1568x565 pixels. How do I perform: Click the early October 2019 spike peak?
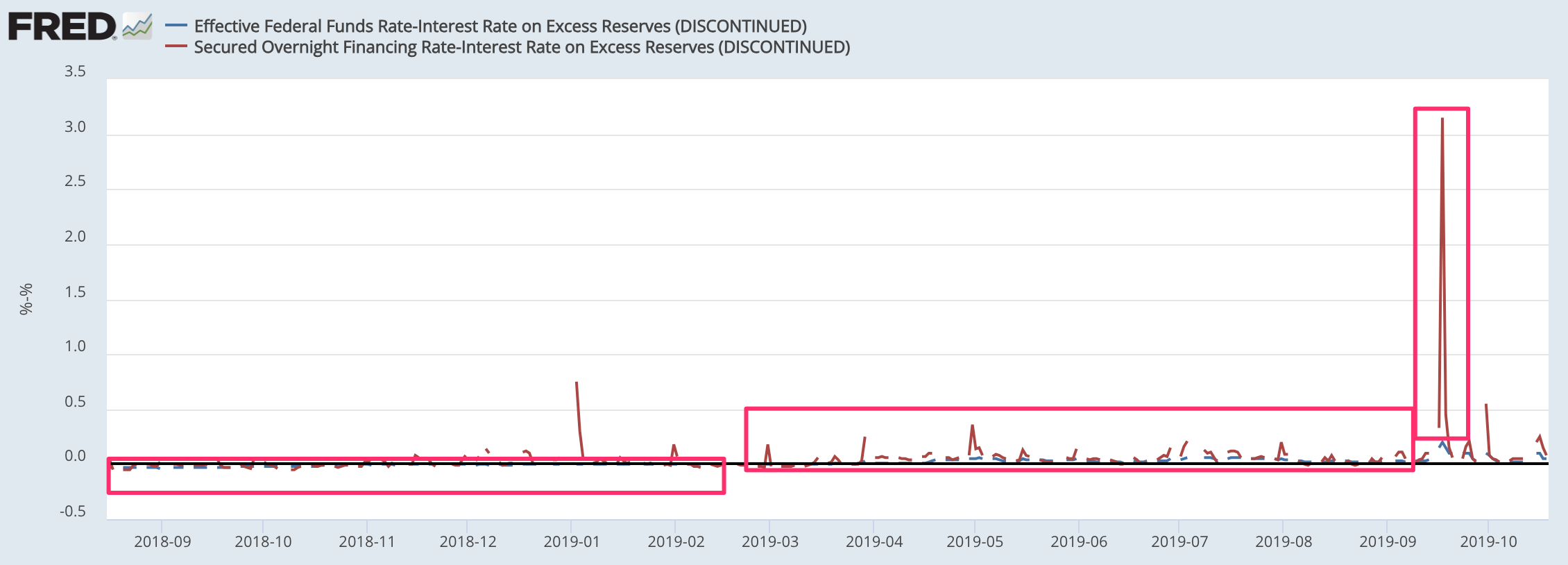pyautogui.click(x=1485, y=405)
